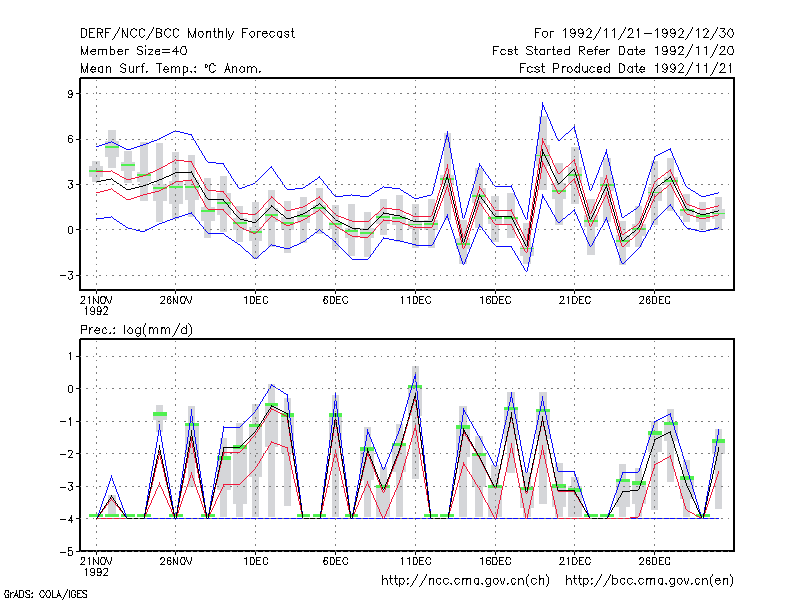Click the 11DEC tick on temperature chart
This screenshot has height=600, width=800.
[415, 300]
